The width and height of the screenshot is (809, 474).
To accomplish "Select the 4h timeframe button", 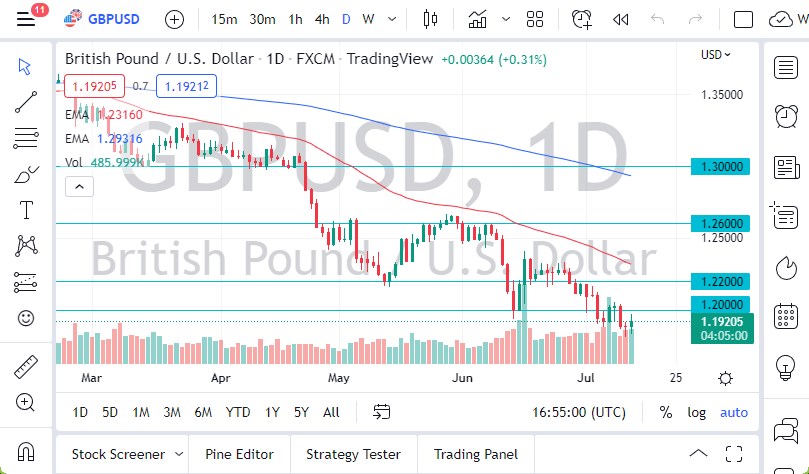I will (x=322, y=19).
